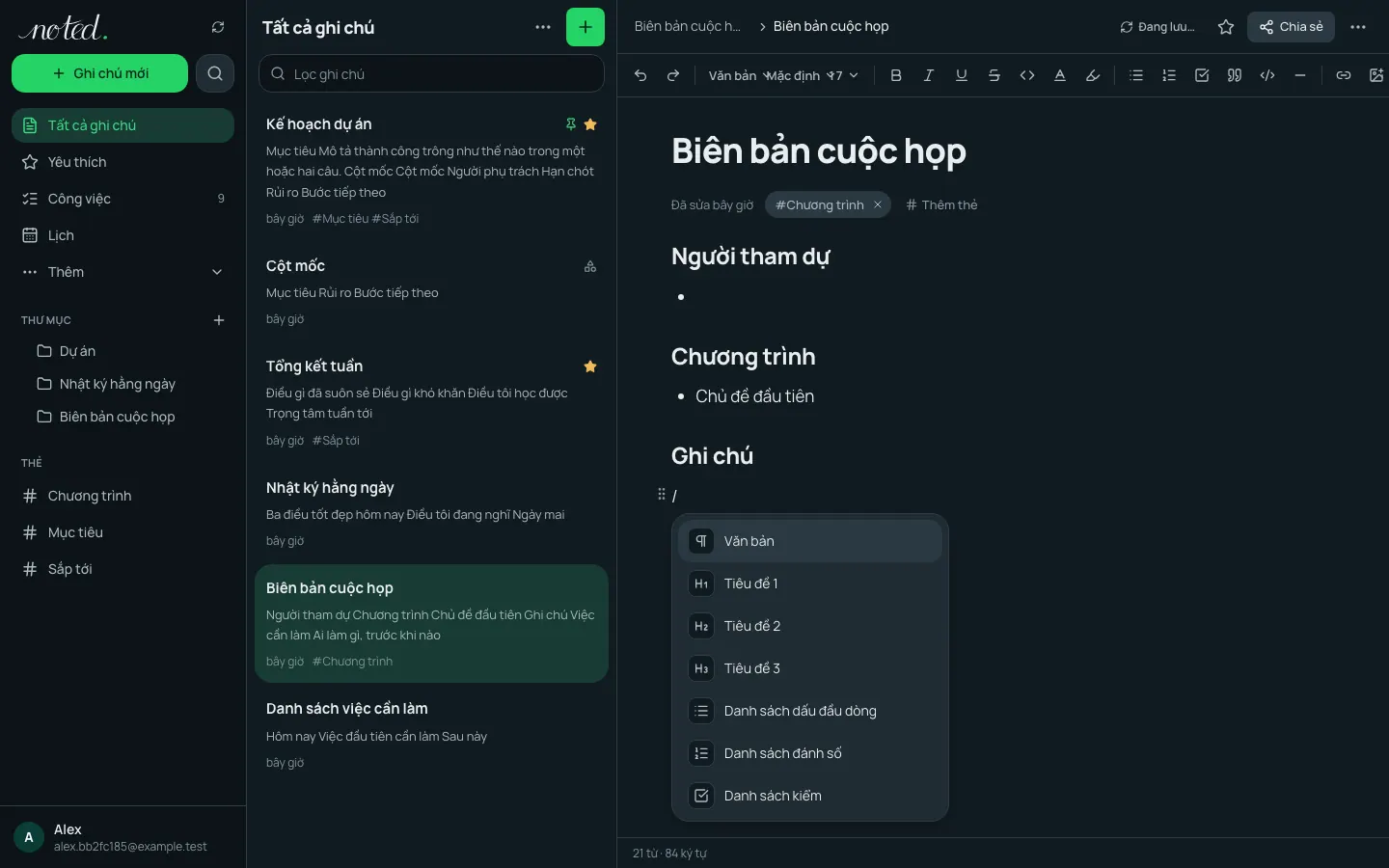Open the editor's more options menu
1389x868 pixels.
click(x=1358, y=27)
